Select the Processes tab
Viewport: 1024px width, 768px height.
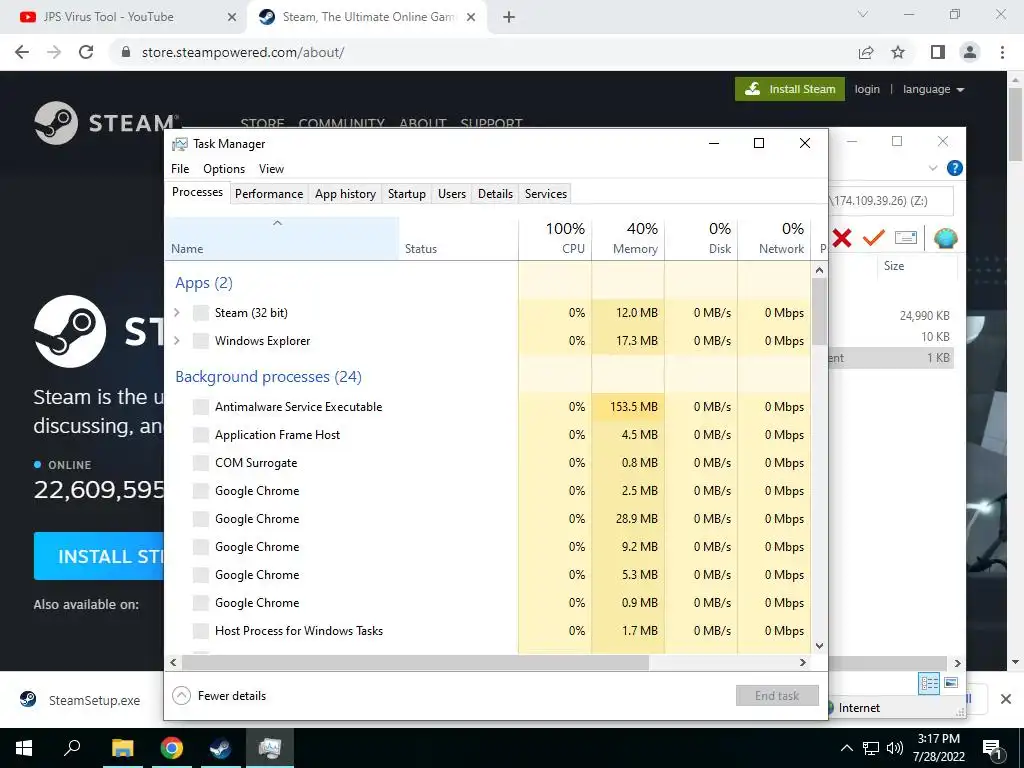pos(197,192)
